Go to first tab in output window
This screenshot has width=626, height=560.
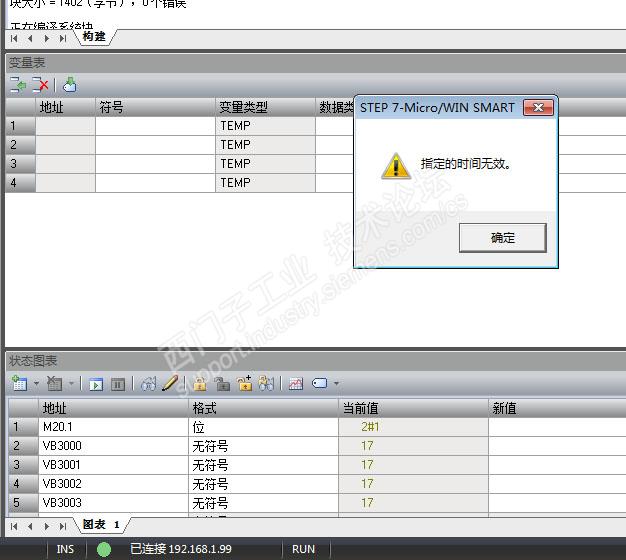point(14,39)
